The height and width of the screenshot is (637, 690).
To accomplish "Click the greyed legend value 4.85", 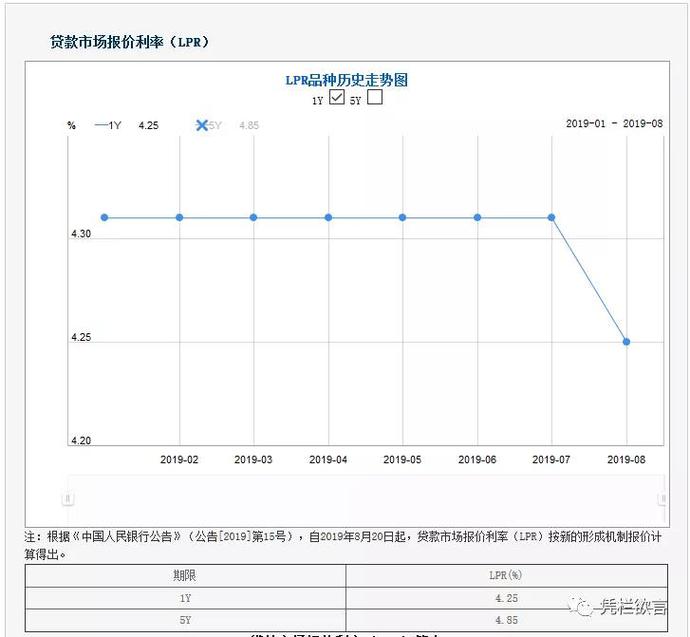I will coord(249,126).
